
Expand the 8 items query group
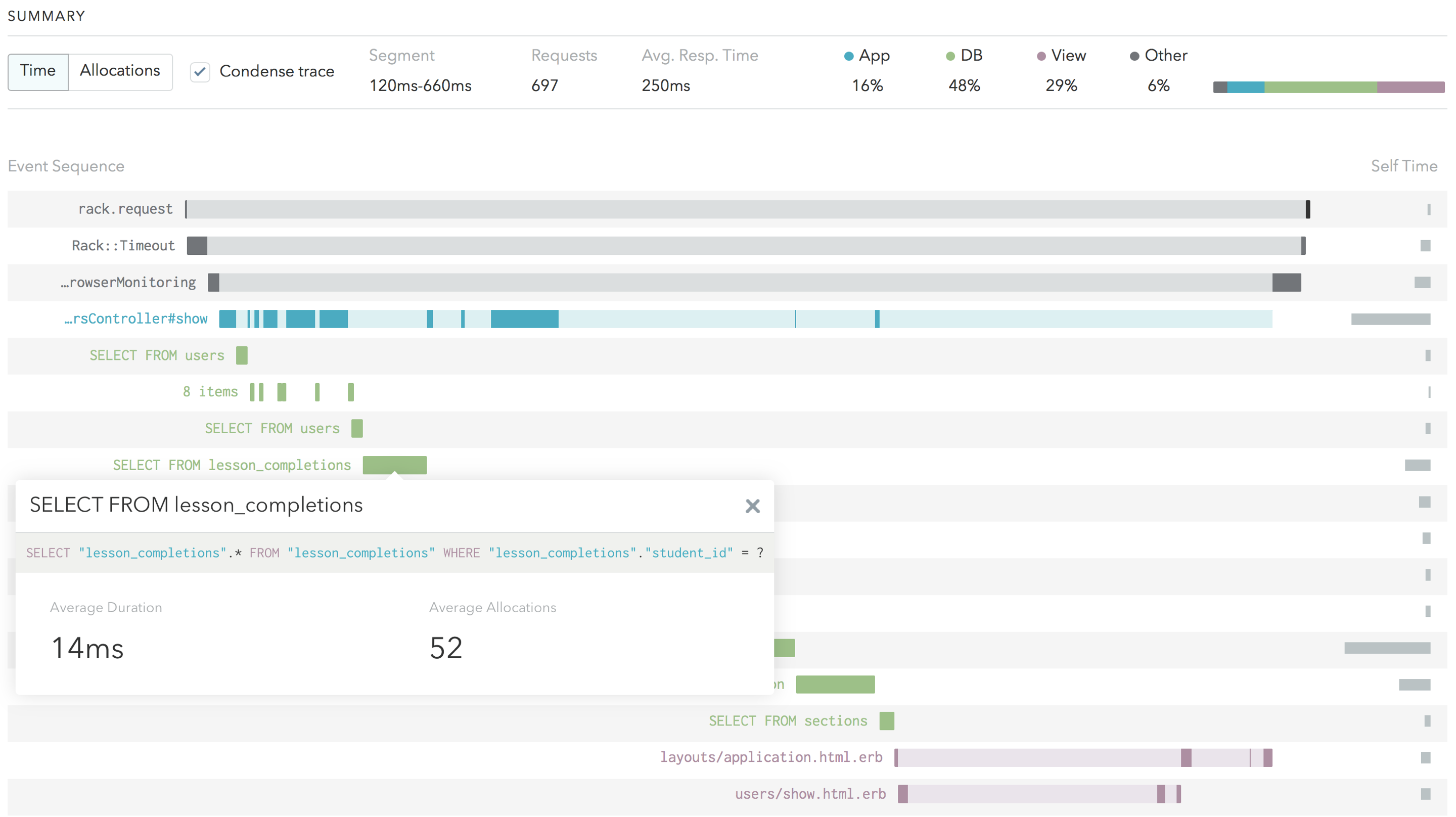(210, 391)
